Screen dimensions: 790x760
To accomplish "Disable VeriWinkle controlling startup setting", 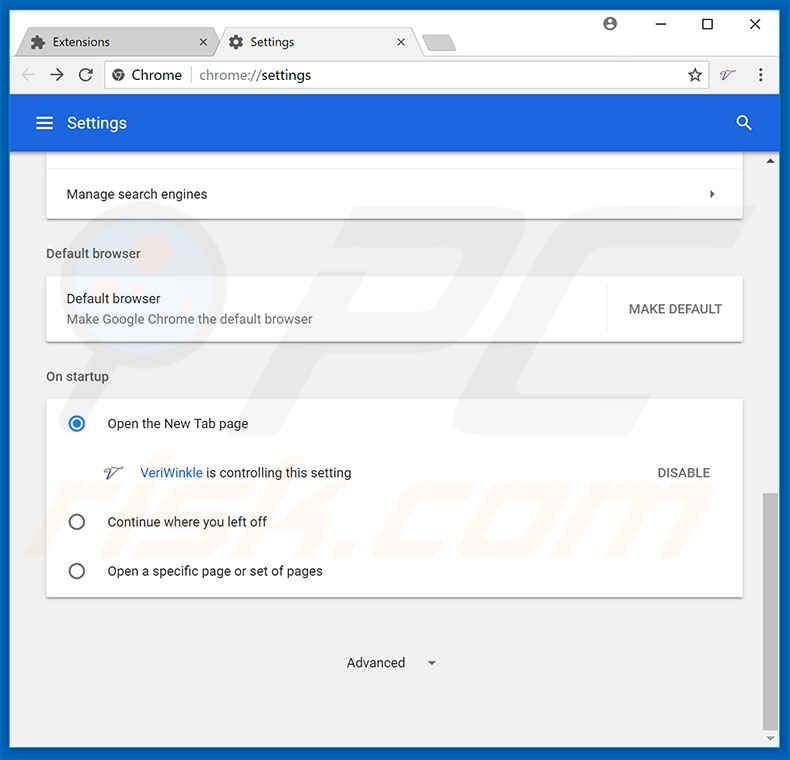I will (683, 473).
